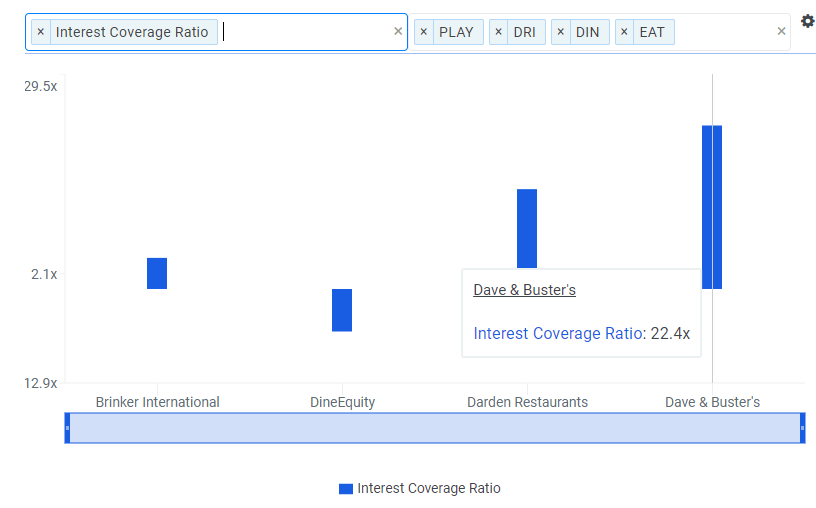Click the 2.1x y-axis value
This screenshot has width=816, height=508.
[x=44, y=274]
